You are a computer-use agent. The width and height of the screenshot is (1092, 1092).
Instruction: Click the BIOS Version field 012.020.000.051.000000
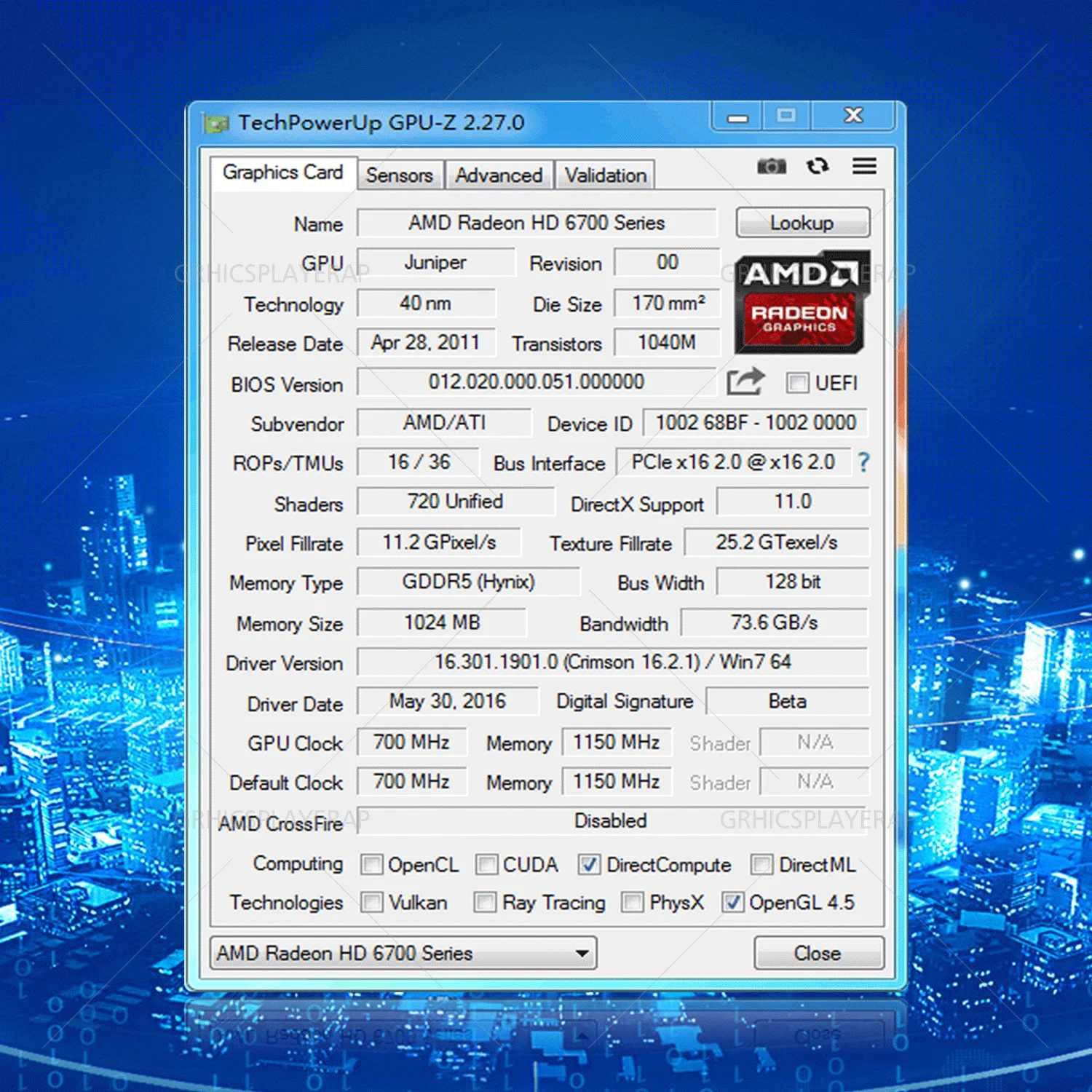pos(537,381)
